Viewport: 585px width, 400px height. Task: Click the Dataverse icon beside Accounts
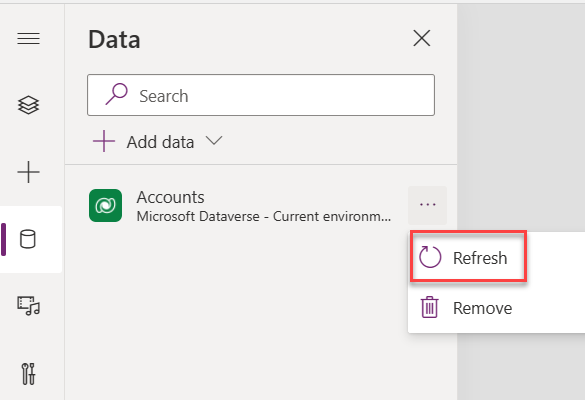coord(106,206)
